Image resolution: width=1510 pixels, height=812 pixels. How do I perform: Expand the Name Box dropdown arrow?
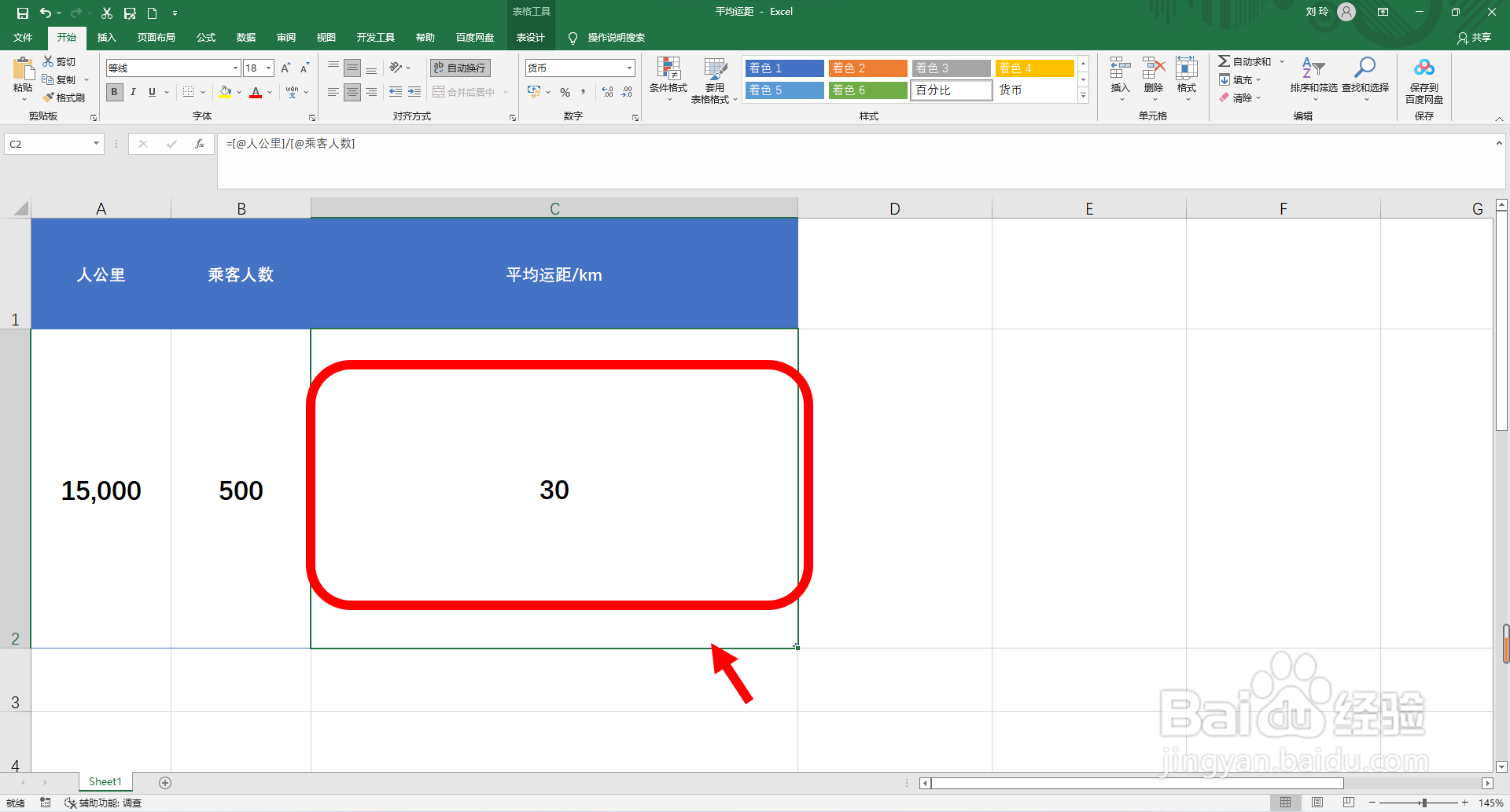click(x=96, y=144)
